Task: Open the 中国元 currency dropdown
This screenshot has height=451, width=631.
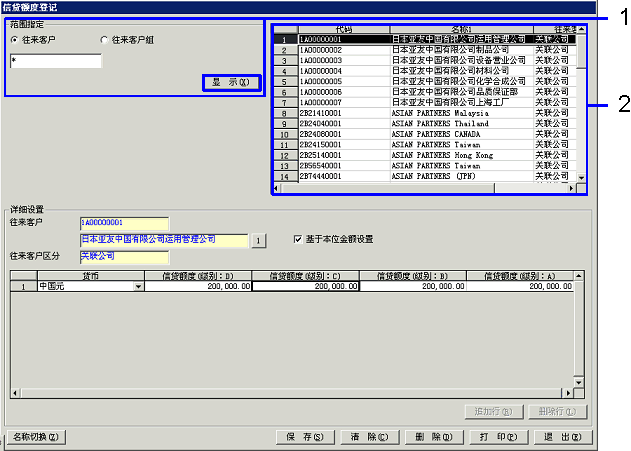Action: pyautogui.click(x=138, y=287)
